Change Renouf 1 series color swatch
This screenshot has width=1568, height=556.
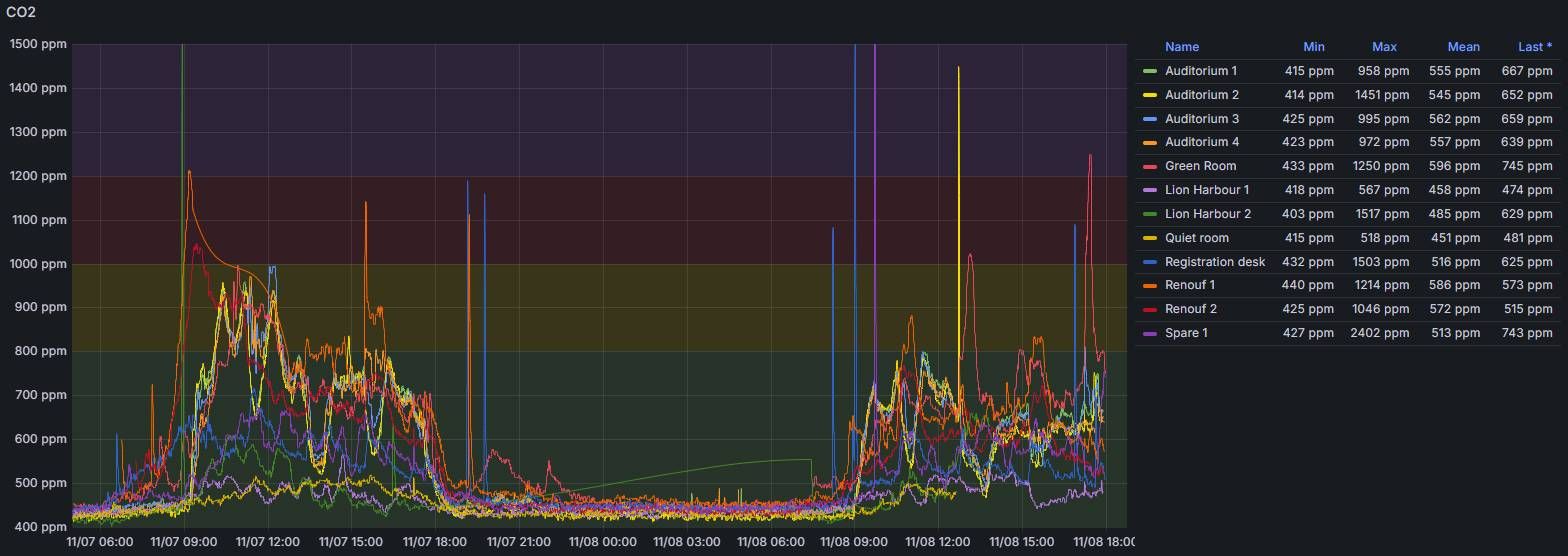(1150, 285)
